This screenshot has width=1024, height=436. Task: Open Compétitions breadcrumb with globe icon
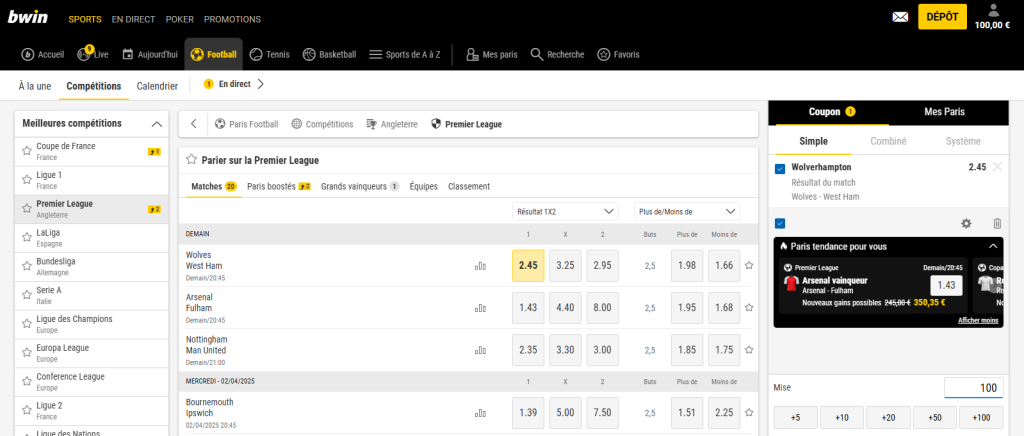click(x=323, y=124)
